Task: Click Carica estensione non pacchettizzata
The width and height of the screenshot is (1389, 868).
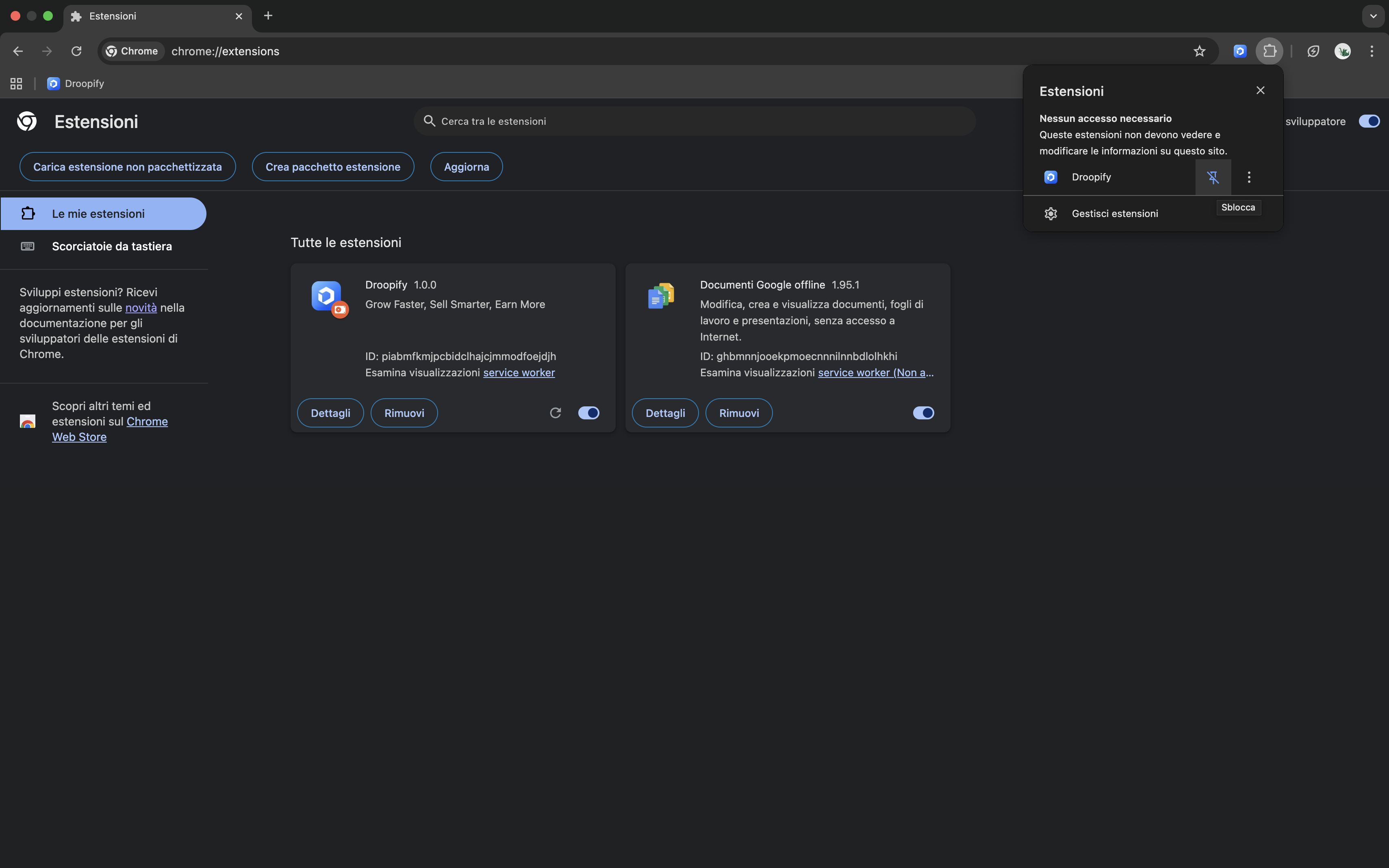Action: click(x=128, y=167)
